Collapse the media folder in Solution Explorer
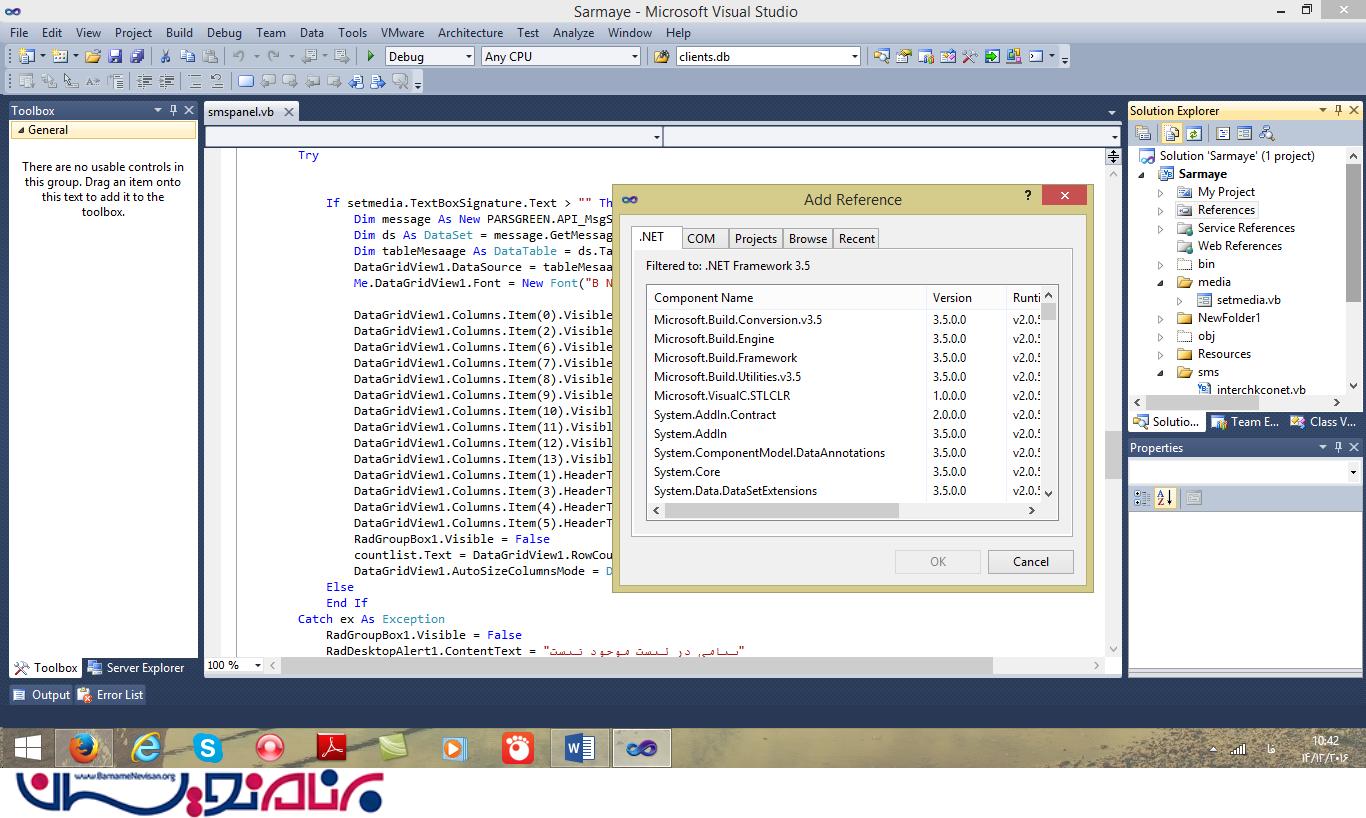This screenshot has height=818, width=1366. (1161, 282)
